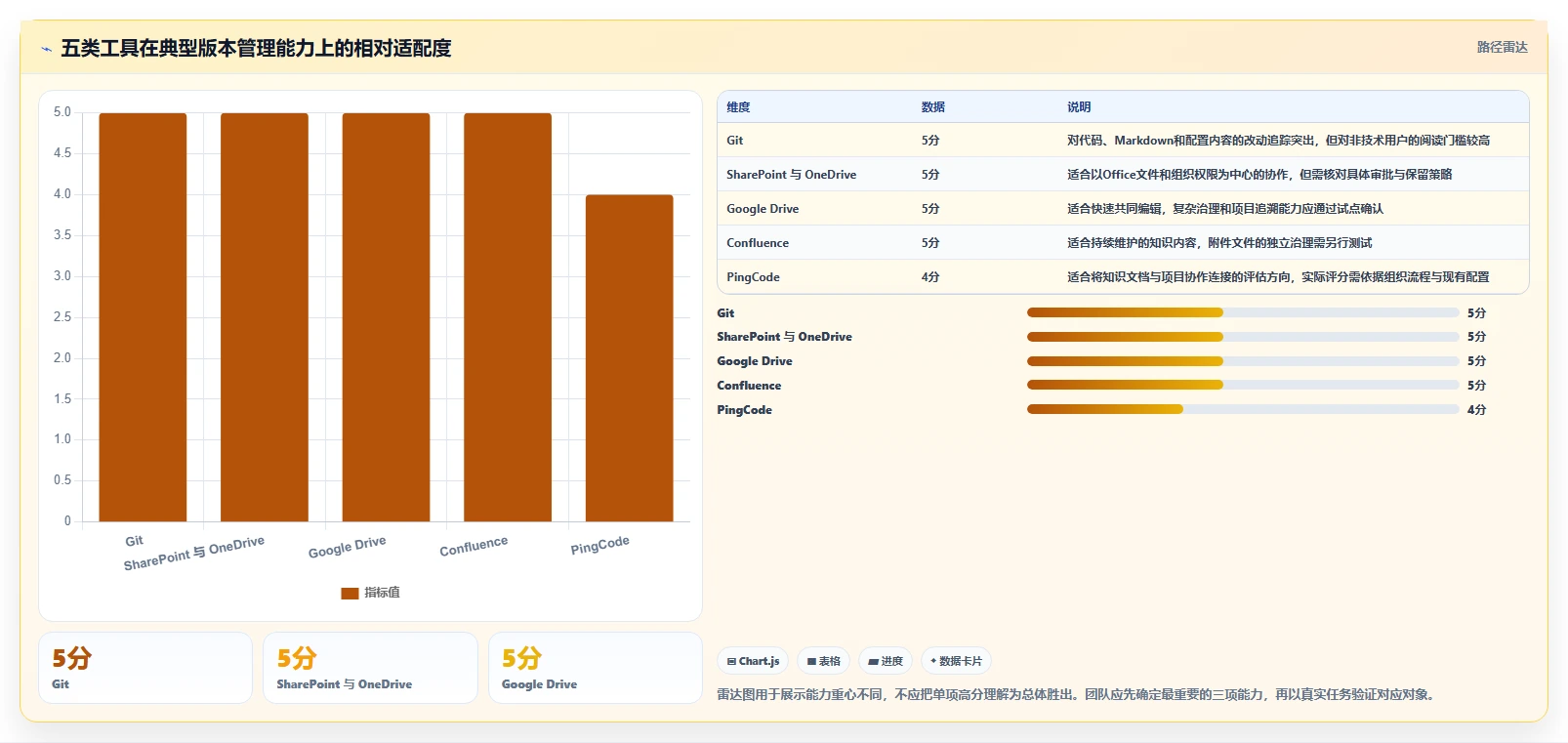Click the 5.0 y-axis label
1568x743 pixels.
click(62, 112)
